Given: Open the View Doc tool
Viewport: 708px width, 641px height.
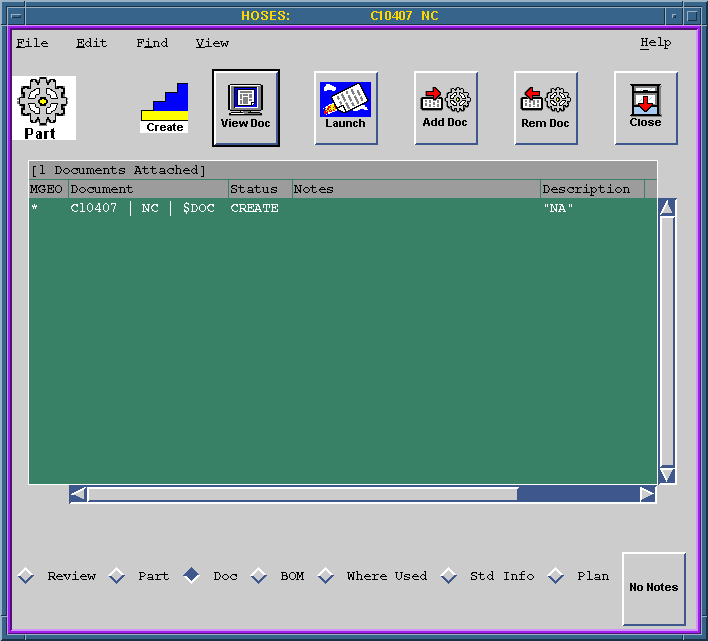Looking at the screenshot, I should (246, 107).
